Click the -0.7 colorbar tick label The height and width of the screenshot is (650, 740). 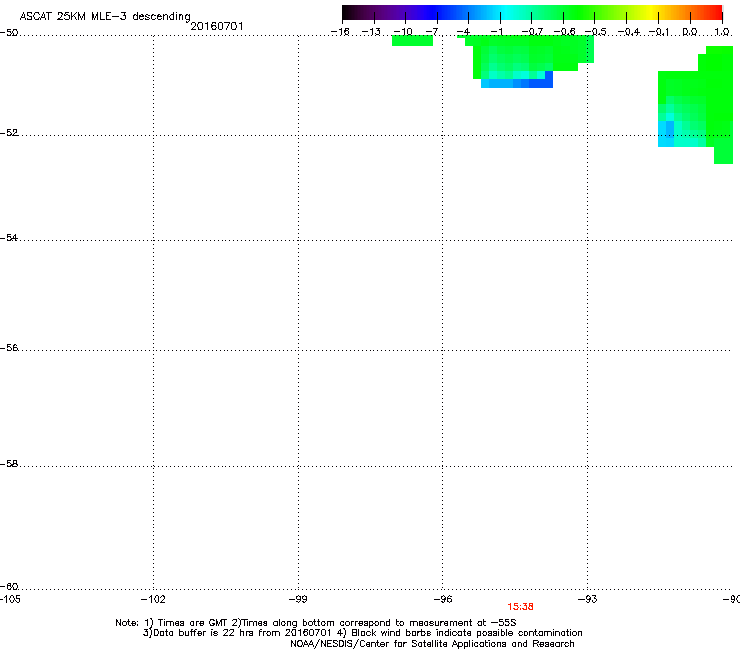click(x=532, y=32)
